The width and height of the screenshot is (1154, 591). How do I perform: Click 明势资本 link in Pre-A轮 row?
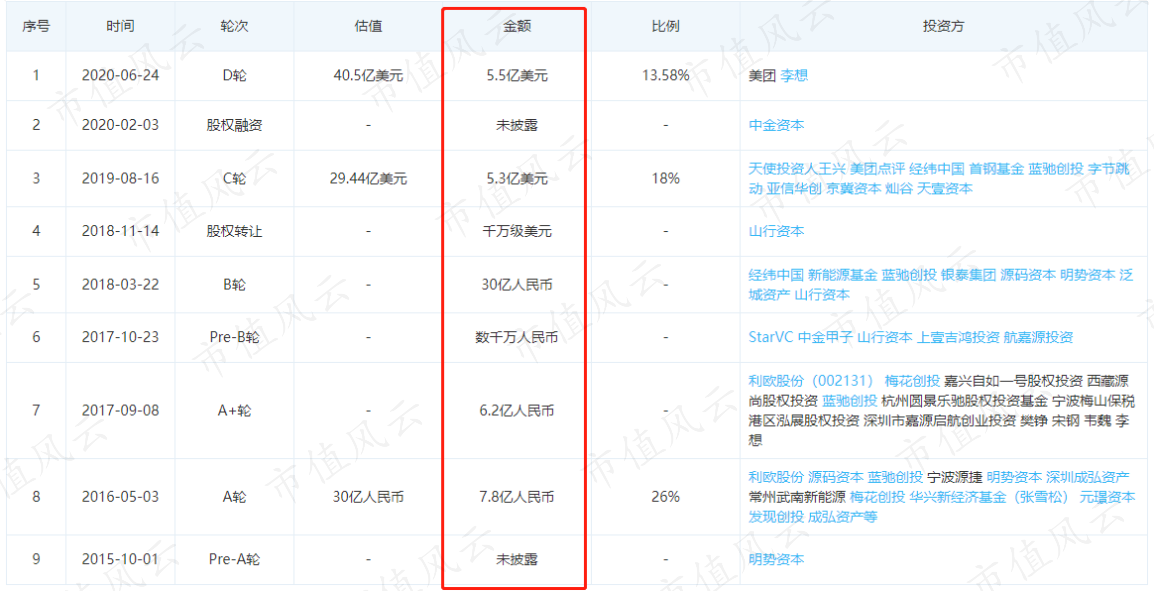[x=776, y=559]
